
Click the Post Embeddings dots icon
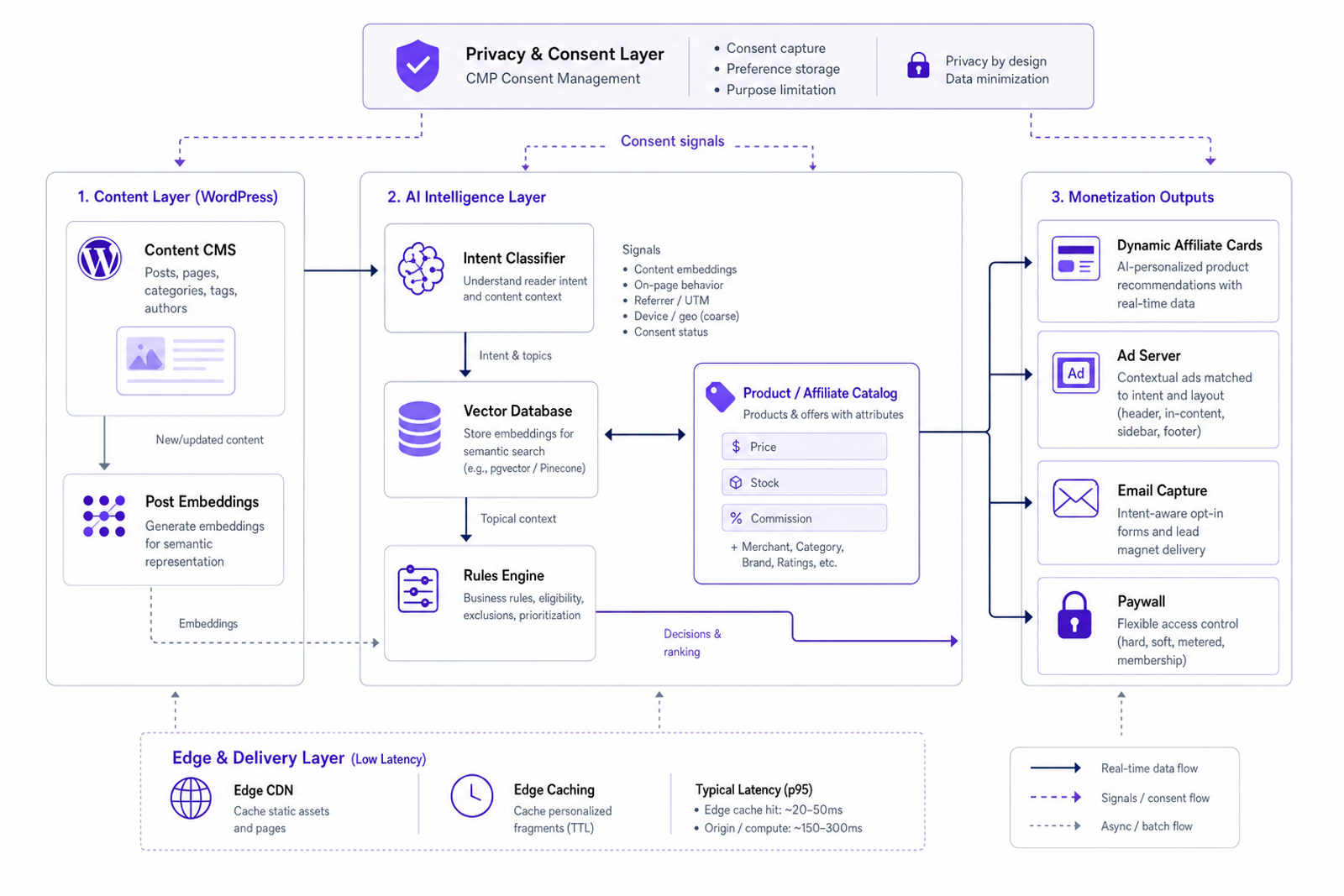click(104, 516)
